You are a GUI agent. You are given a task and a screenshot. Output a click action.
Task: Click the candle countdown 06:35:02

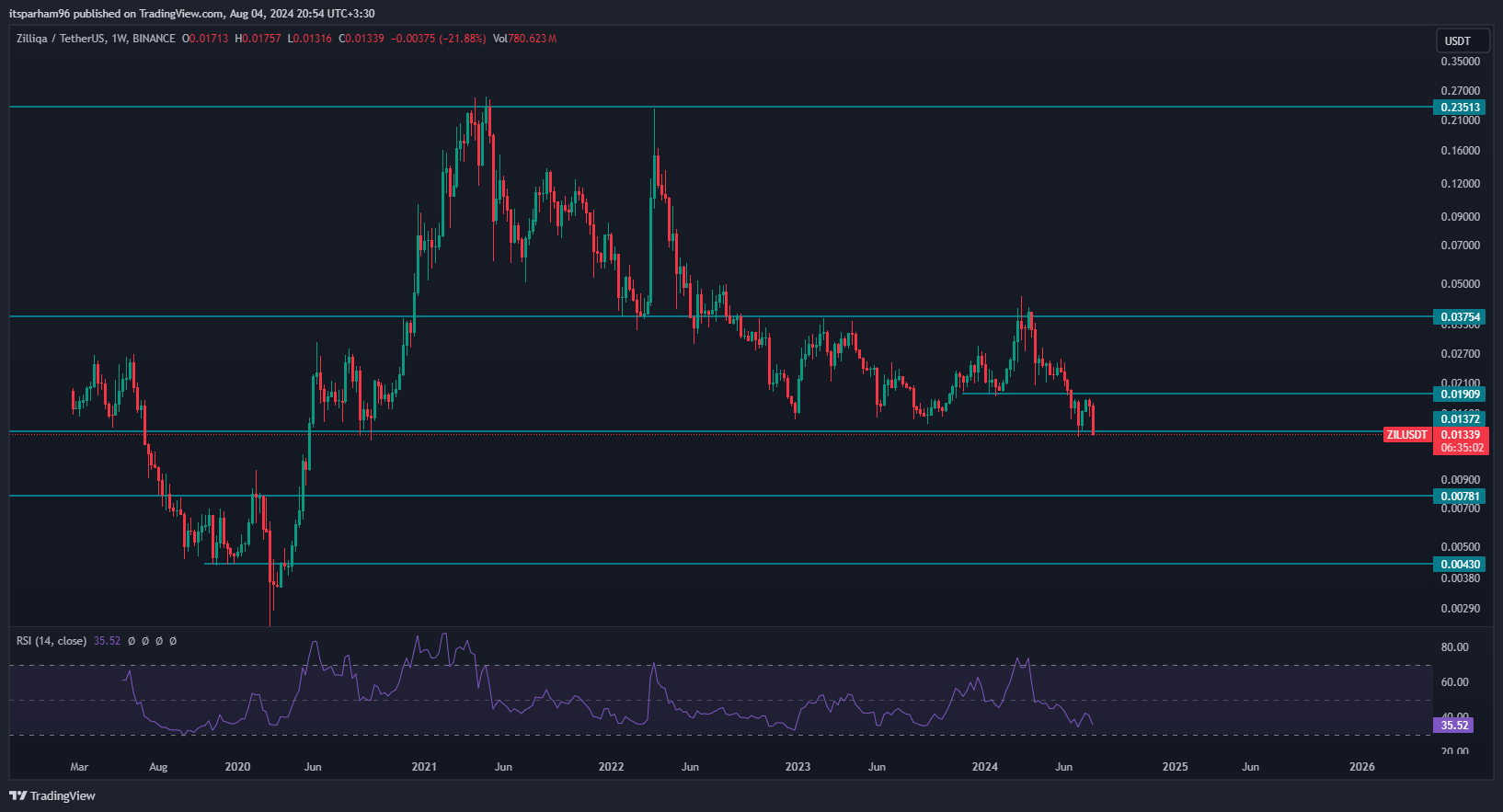point(1462,448)
